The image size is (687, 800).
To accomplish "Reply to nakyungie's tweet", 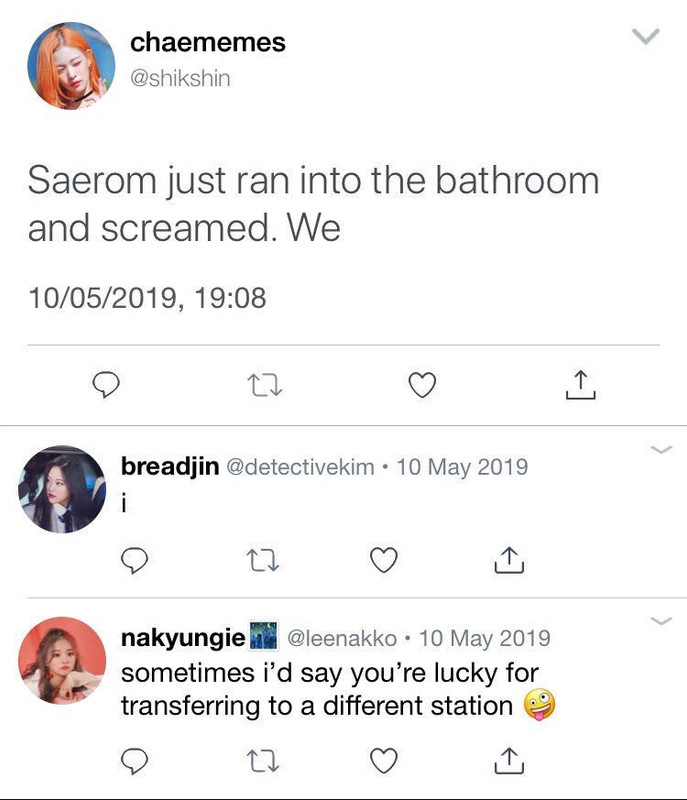I will tap(135, 761).
